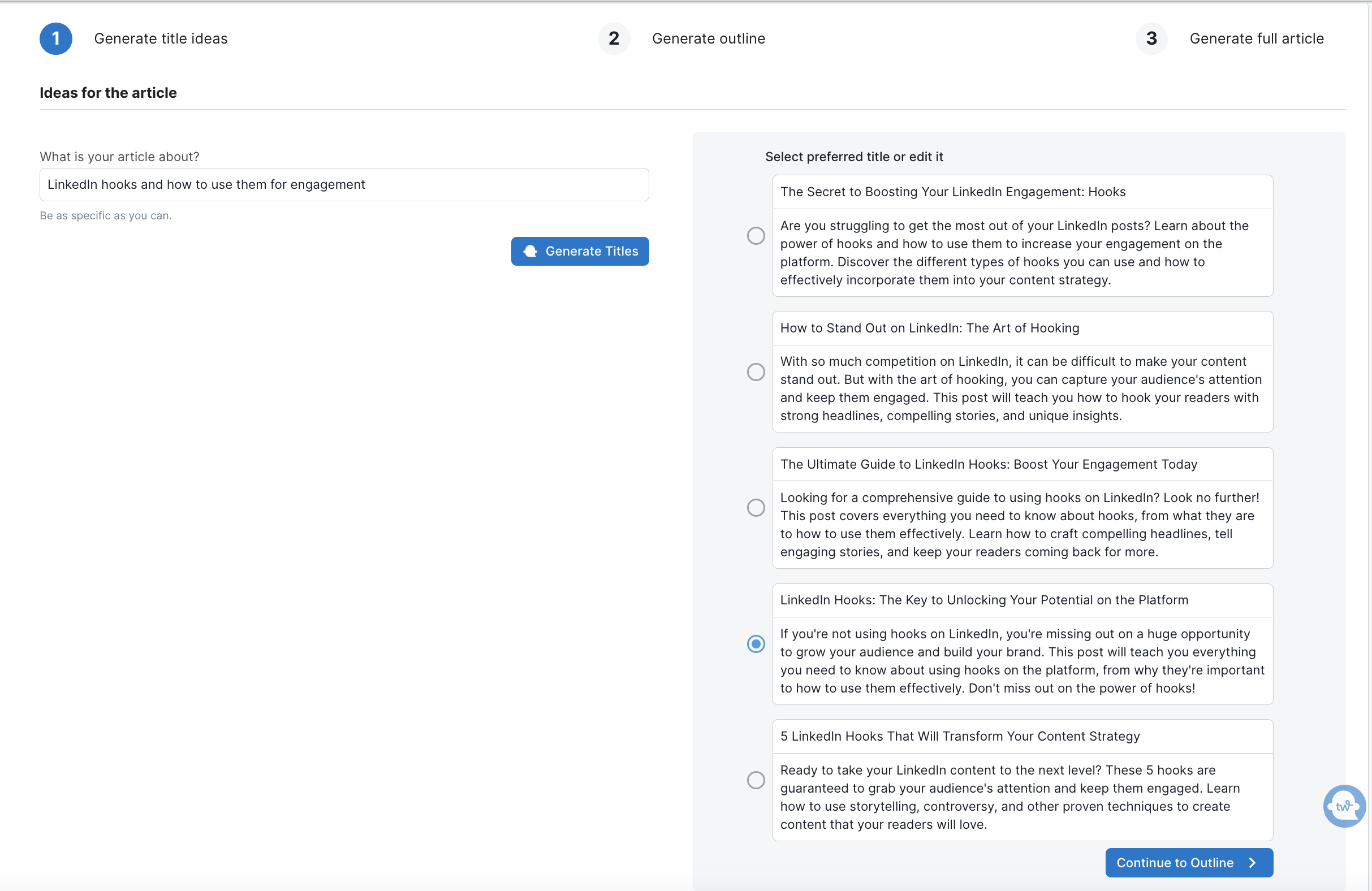Screen dimensions: 1372x891
Task: Click Continue to Outline button
Action: [1189, 863]
